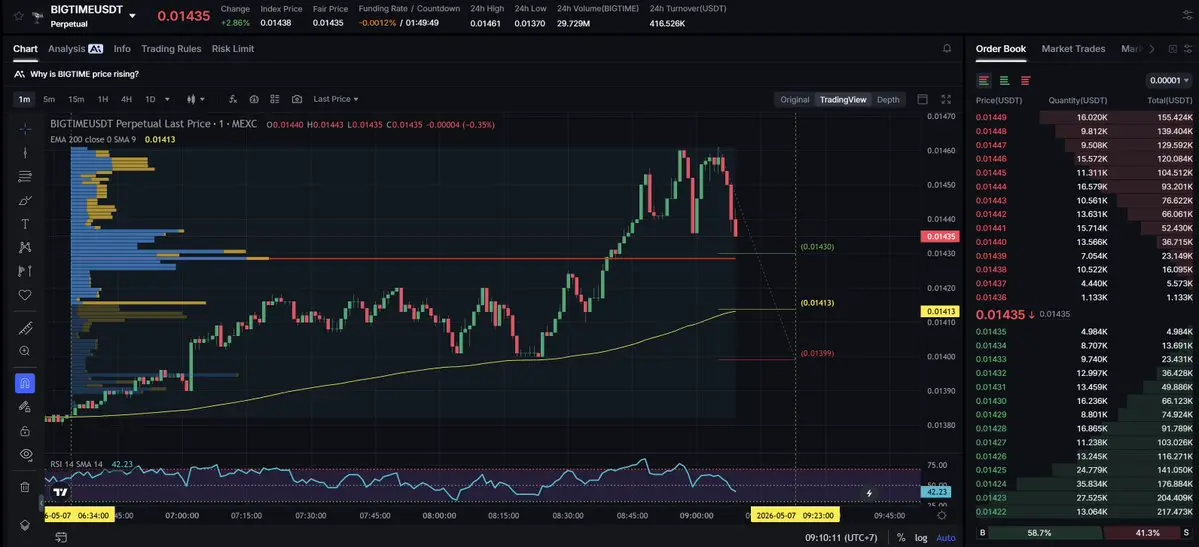Click the camera snapshot icon
Screen dimensions: 1199x547
(x=297, y=99)
